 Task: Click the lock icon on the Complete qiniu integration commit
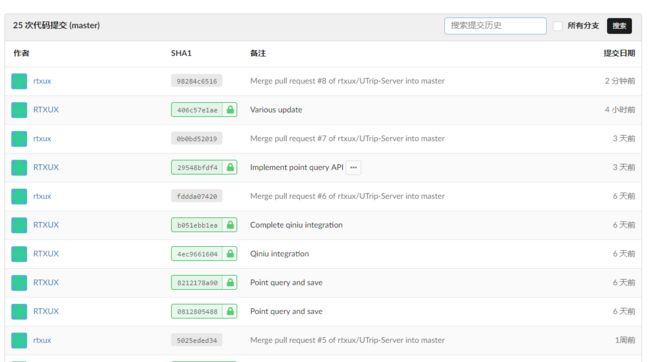click(x=230, y=225)
